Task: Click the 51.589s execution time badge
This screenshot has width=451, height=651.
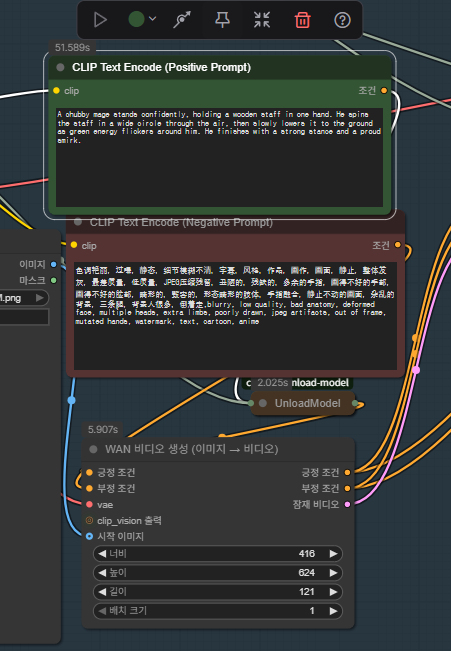Action: click(x=72, y=47)
